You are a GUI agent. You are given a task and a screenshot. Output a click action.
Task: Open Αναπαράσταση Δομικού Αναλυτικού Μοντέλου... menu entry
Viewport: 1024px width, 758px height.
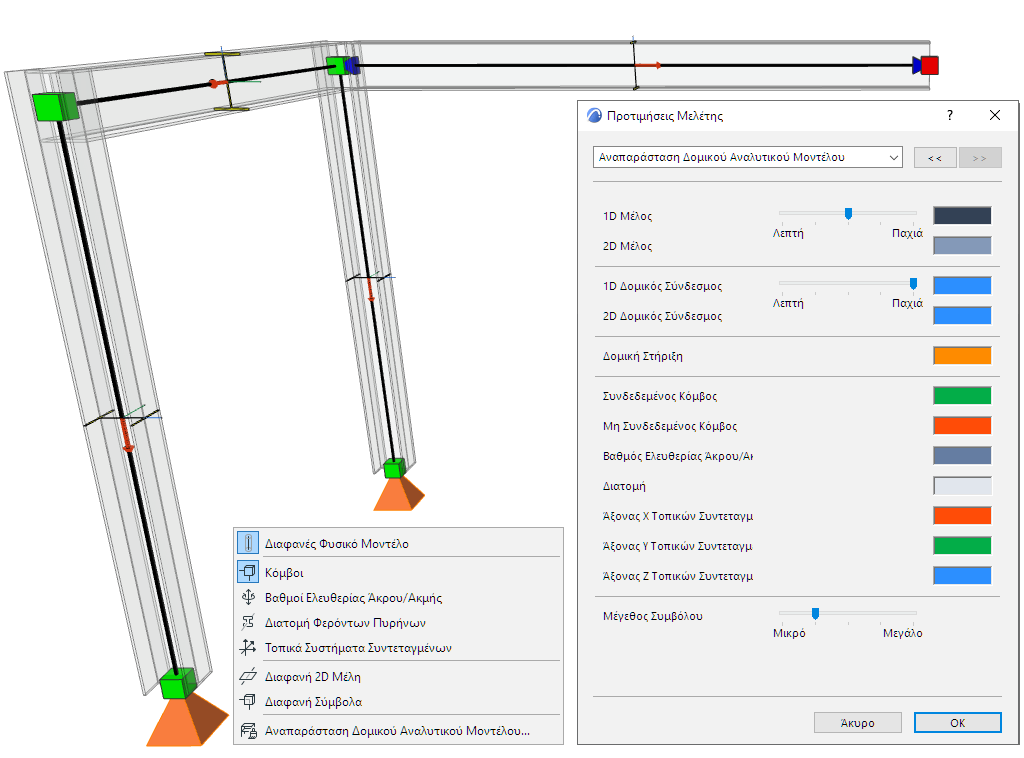click(398, 731)
